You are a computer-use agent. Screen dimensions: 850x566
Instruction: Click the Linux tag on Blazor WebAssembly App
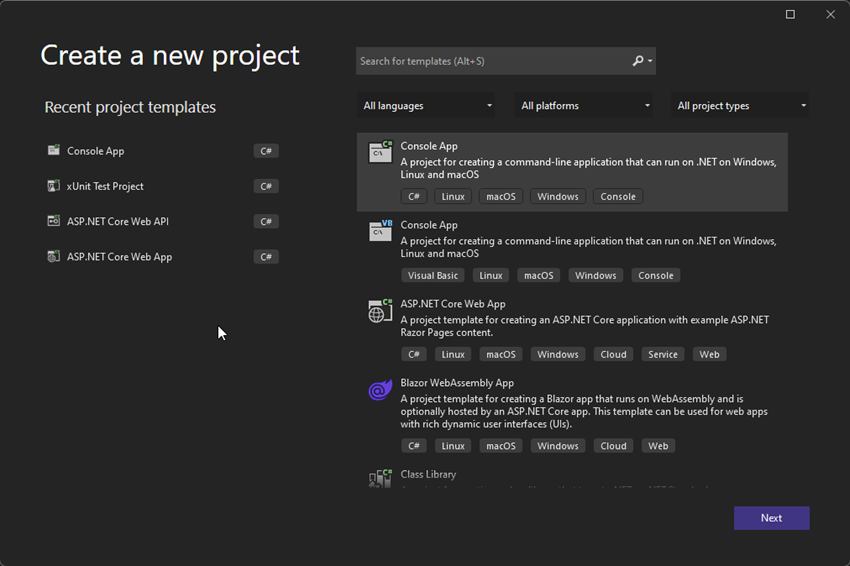click(x=453, y=446)
